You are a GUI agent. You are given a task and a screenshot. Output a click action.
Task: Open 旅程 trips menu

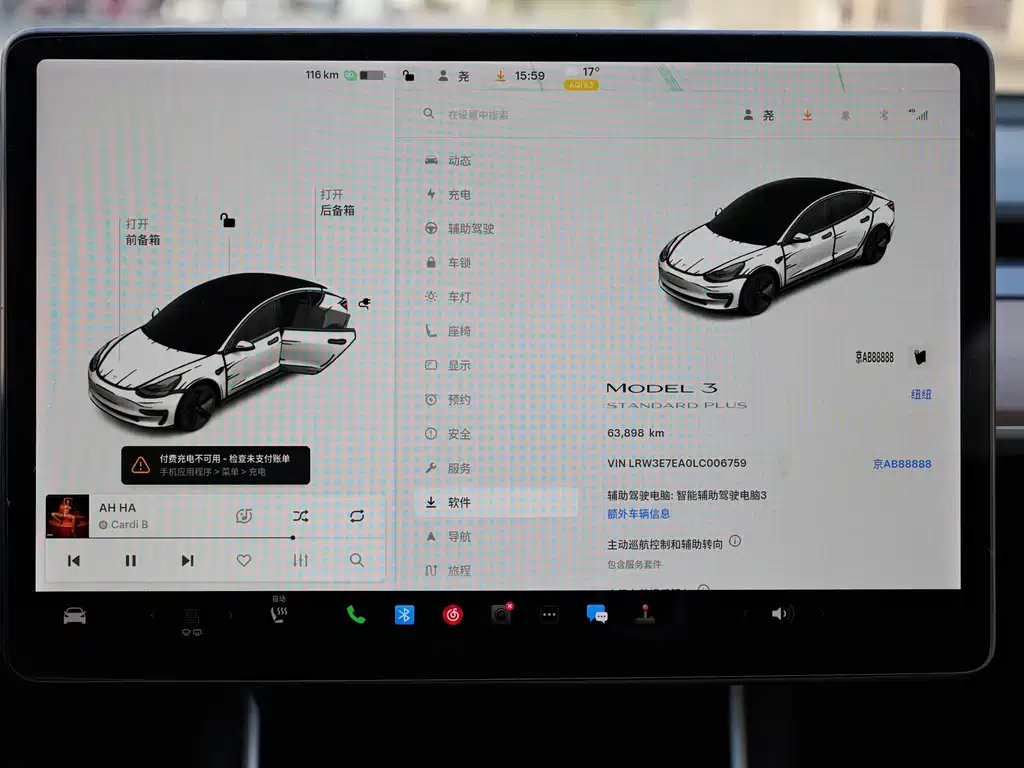click(448, 571)
